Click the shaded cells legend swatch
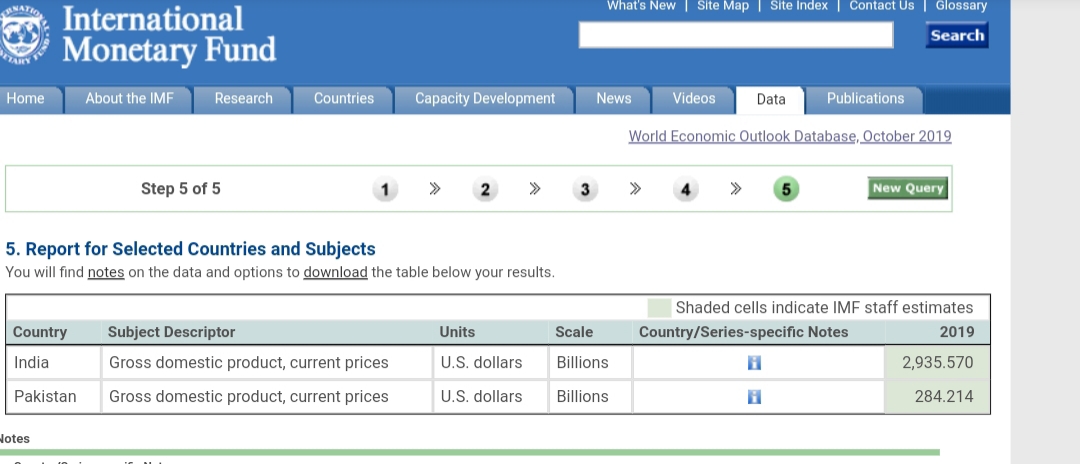Viewport: 1080px width, 464px height. (659, 308)
